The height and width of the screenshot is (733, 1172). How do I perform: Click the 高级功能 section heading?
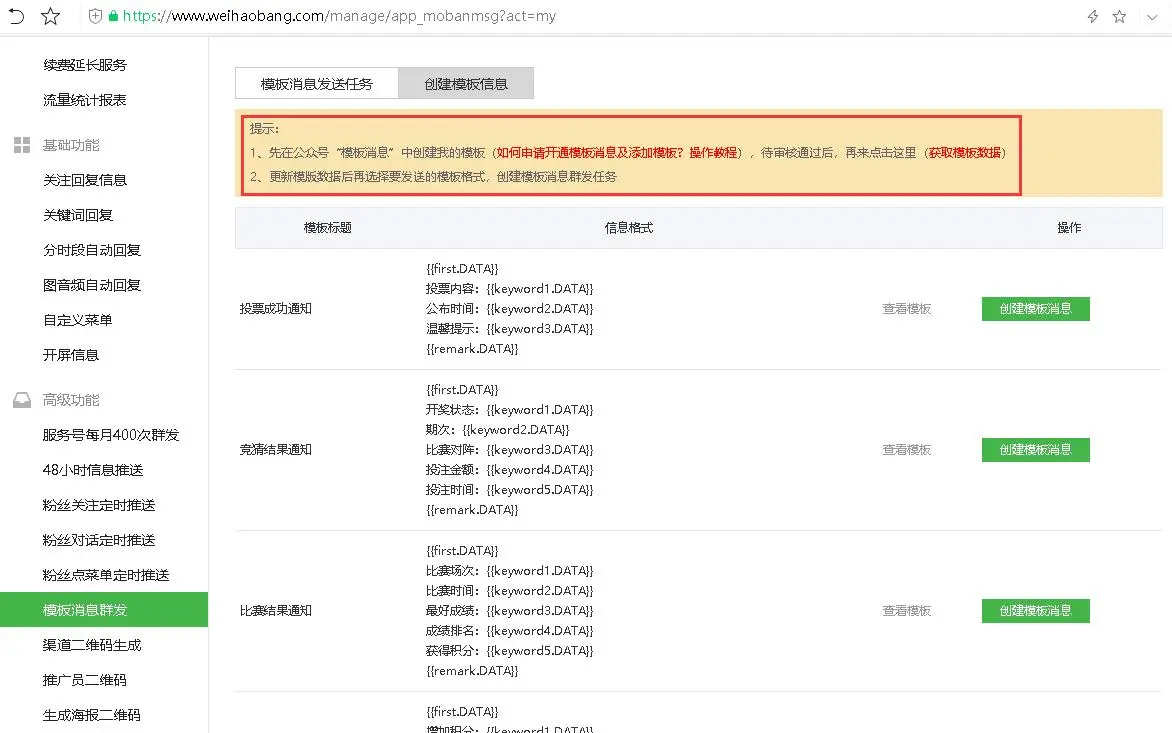71,400
